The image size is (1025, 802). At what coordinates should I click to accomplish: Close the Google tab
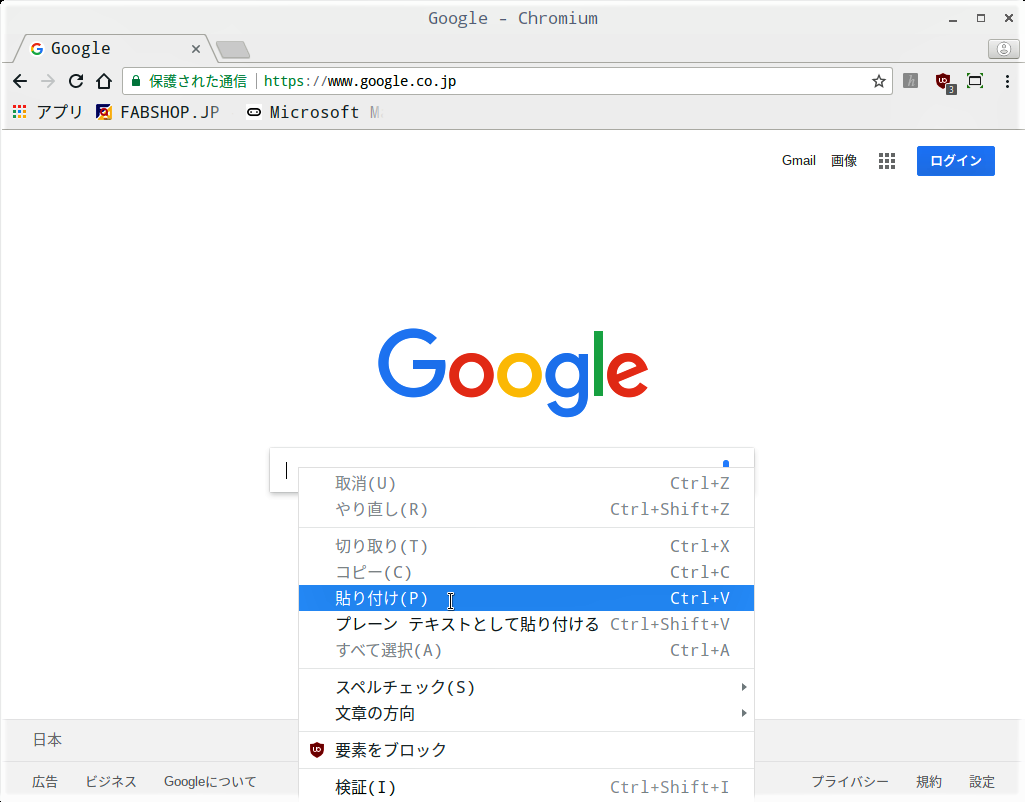(x=195, y=49)
